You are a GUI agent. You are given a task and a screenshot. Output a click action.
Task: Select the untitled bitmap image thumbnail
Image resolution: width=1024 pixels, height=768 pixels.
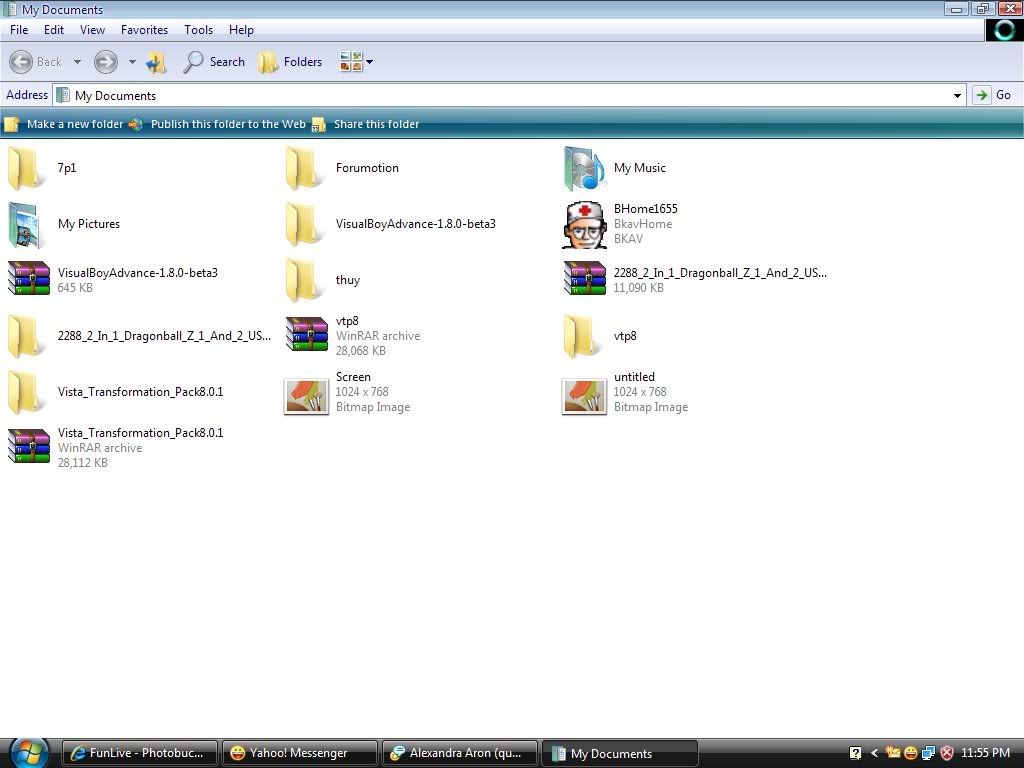point(584,396)
